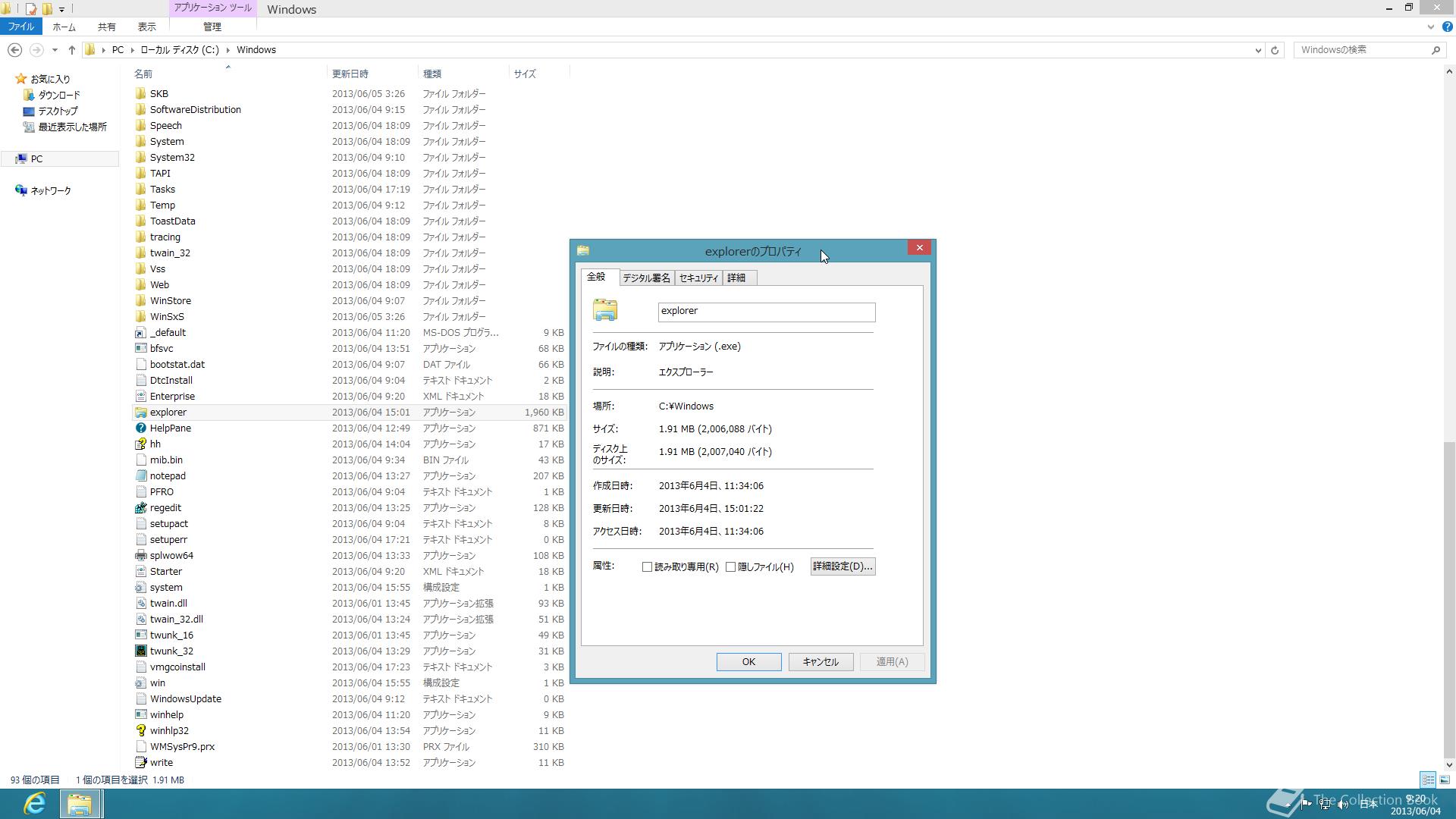The image size is (1456, 819).
Task: Expand PC breadcrumb chevron in address bar
Action: click(x=132, y=50)
